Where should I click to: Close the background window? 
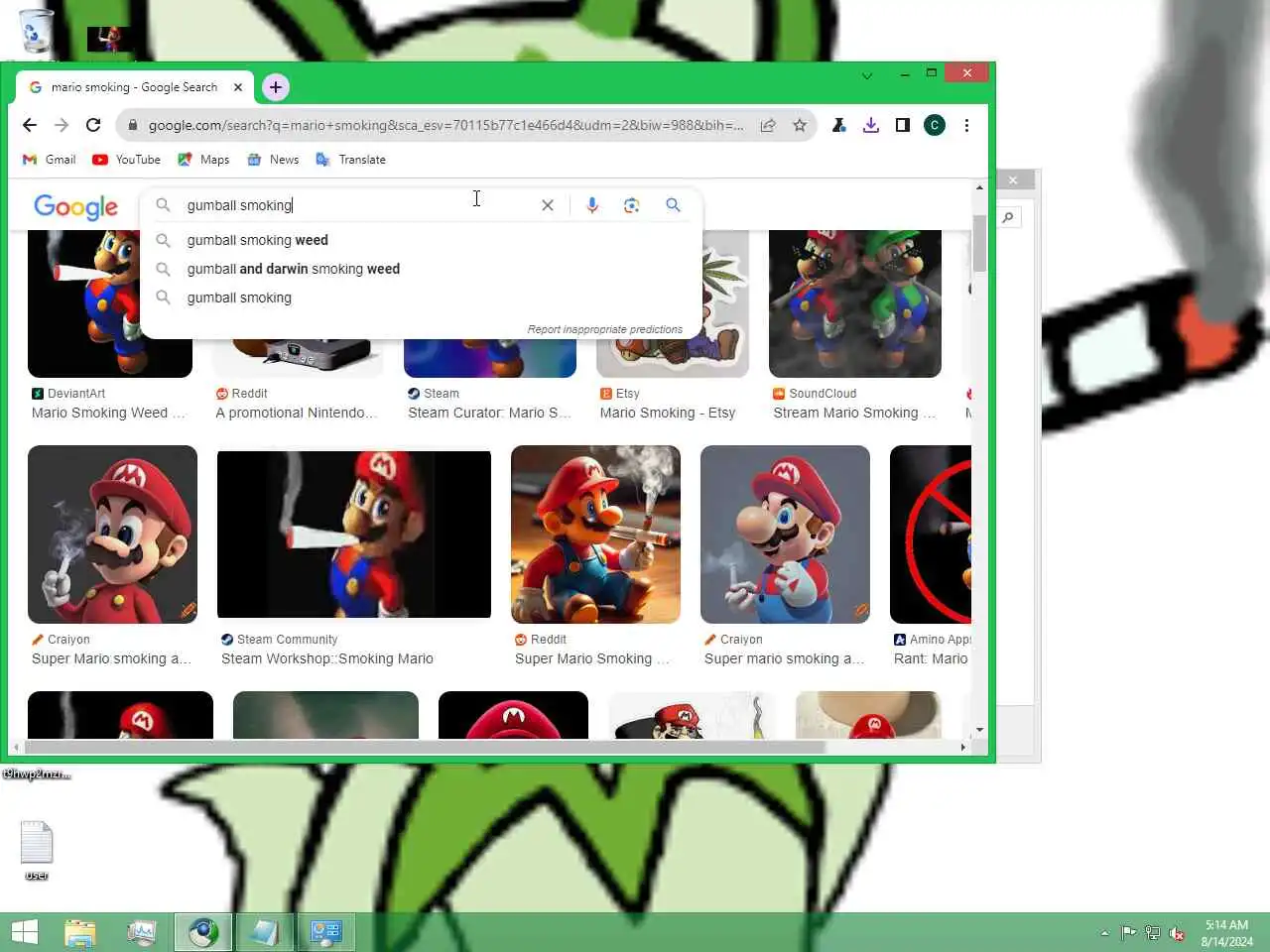[x=1013, y=179]
